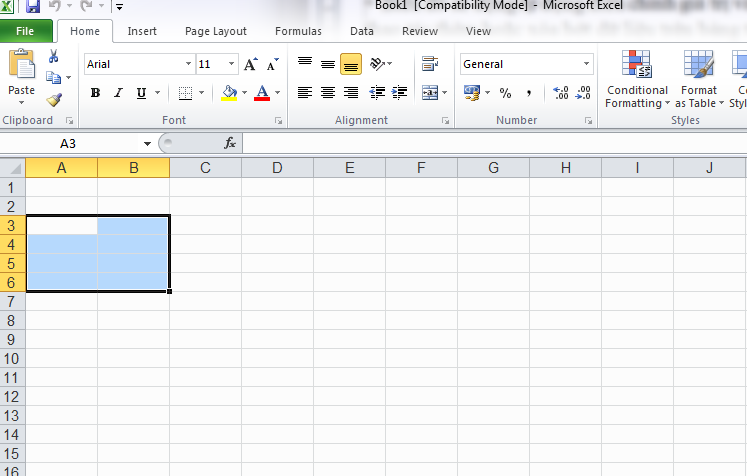Expand the General number format dropdown
This screenshot has height=476, width=747.
pyautogui.click(x=586, y=64)
